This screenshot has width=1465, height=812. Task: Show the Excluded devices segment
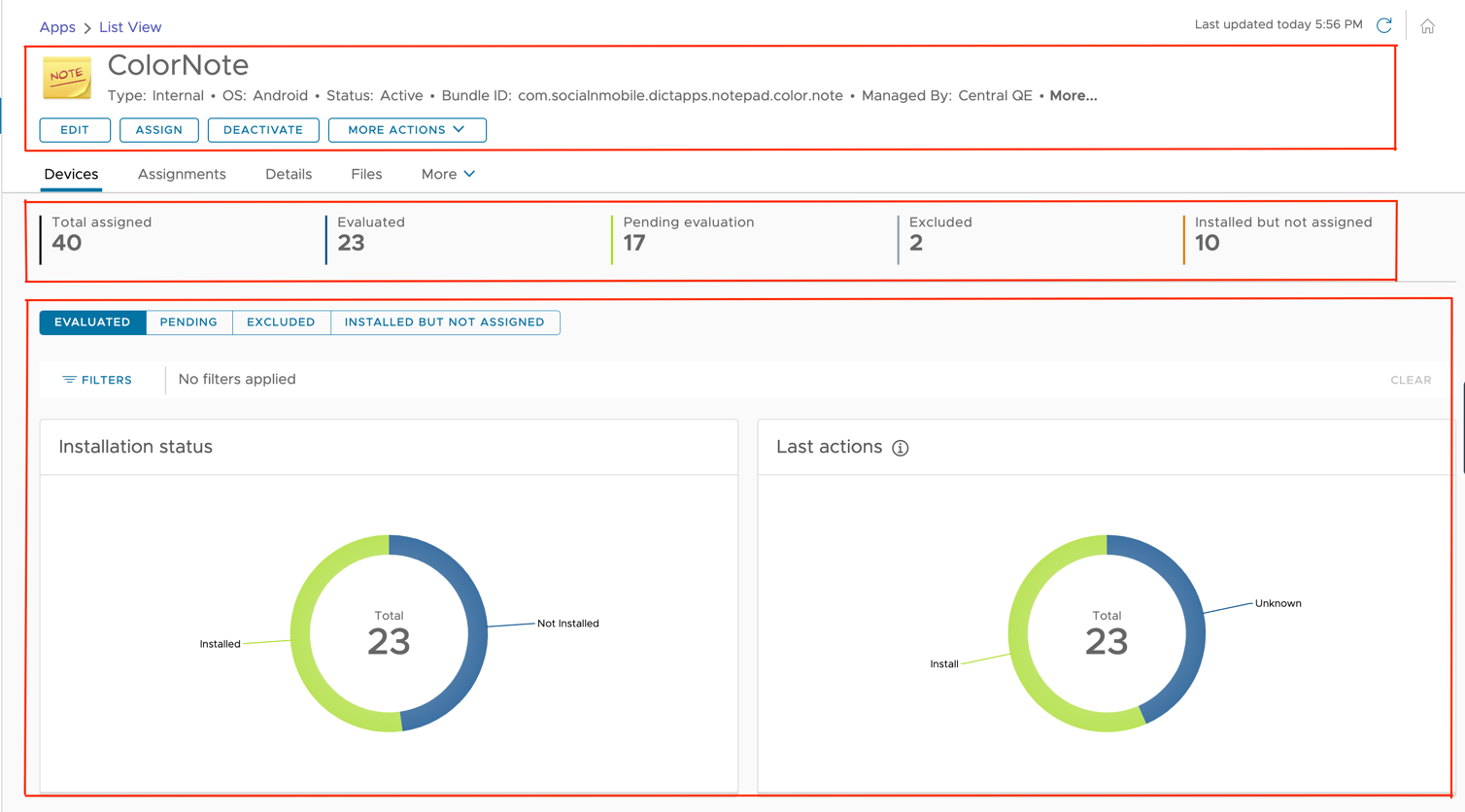[x=281, y=322]
